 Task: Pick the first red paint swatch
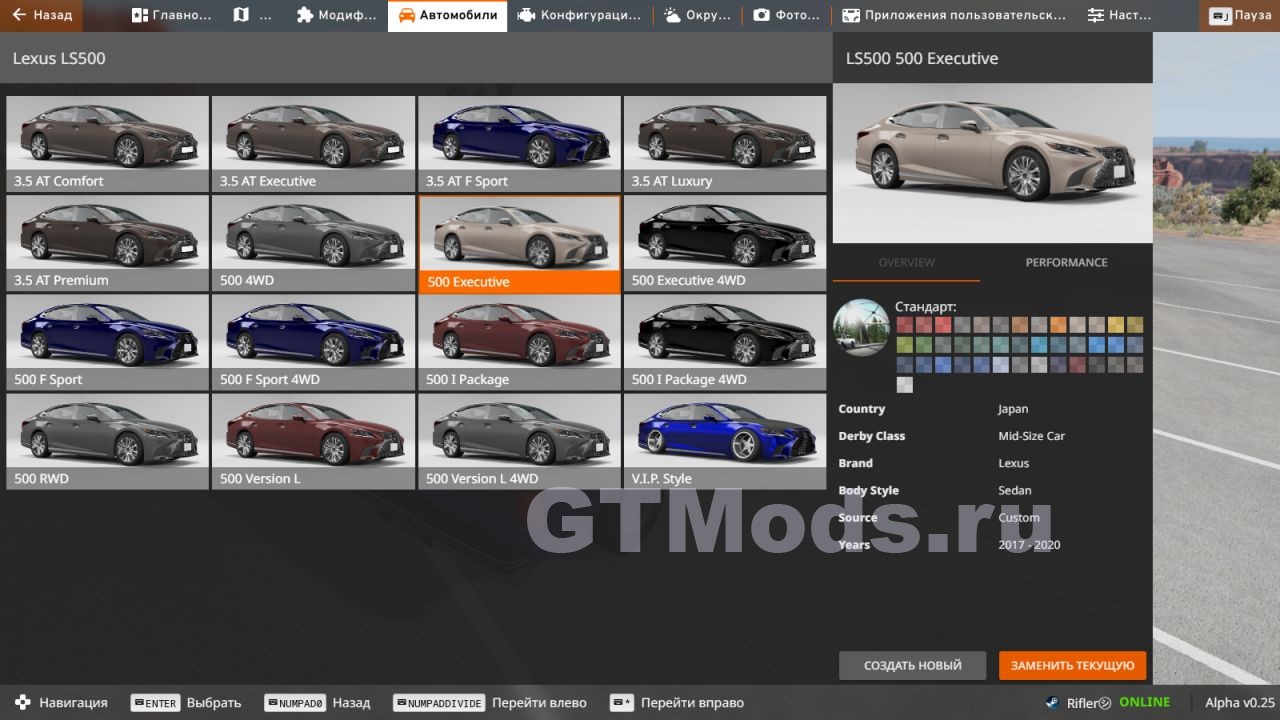pos(904,325)
